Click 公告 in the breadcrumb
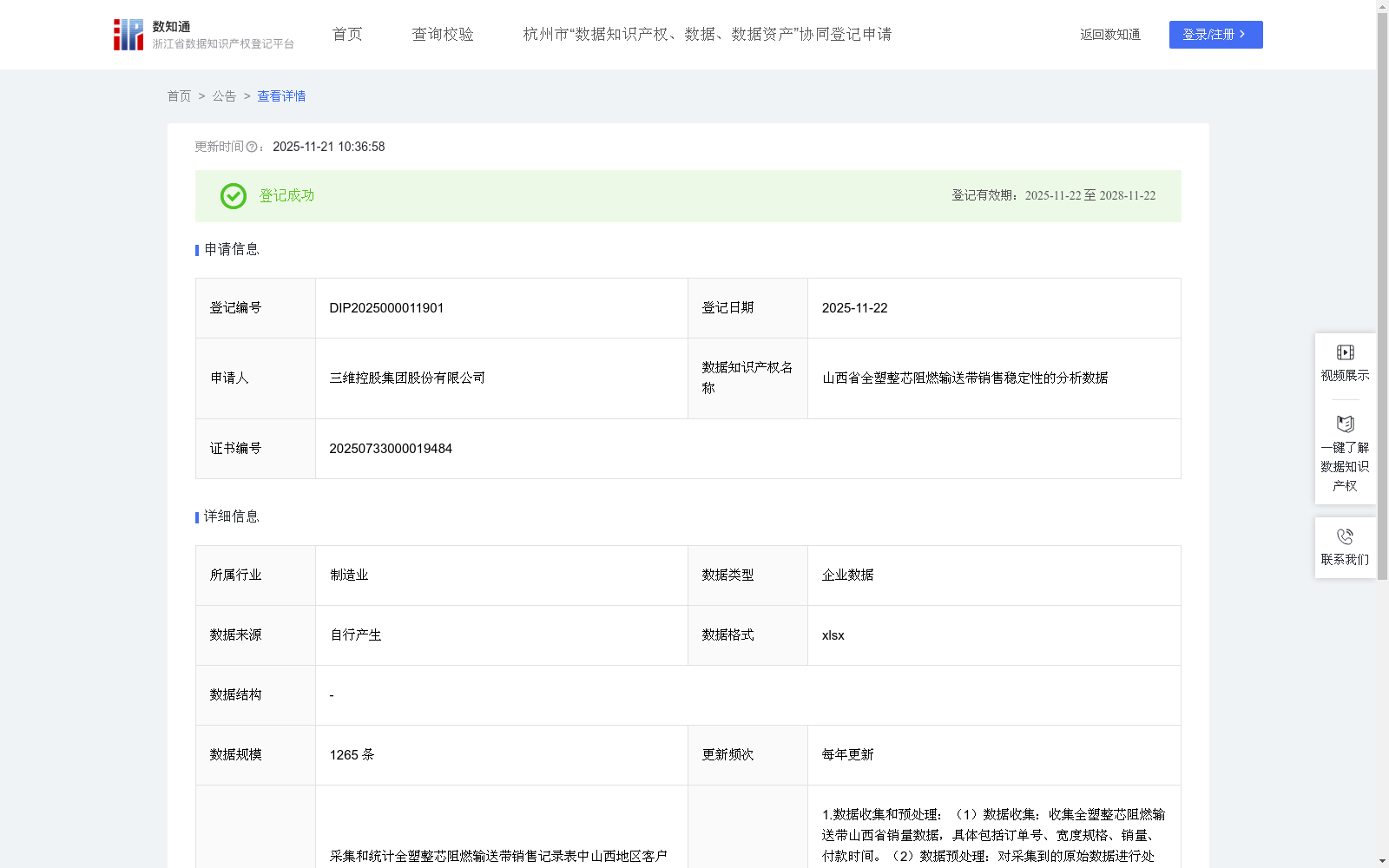 coord(224,96)
